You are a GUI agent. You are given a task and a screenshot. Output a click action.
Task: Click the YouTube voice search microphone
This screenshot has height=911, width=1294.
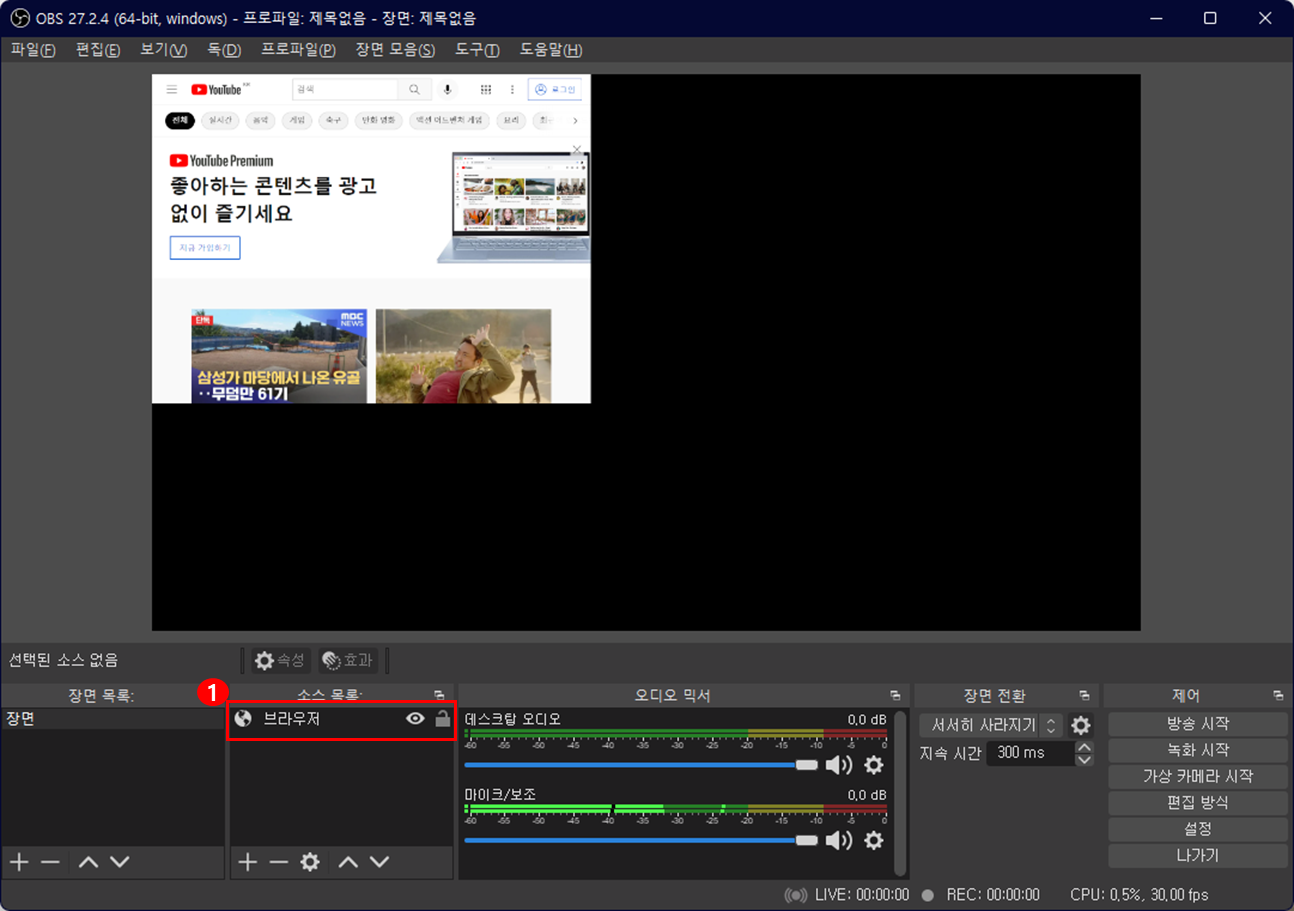pos(447,90)
